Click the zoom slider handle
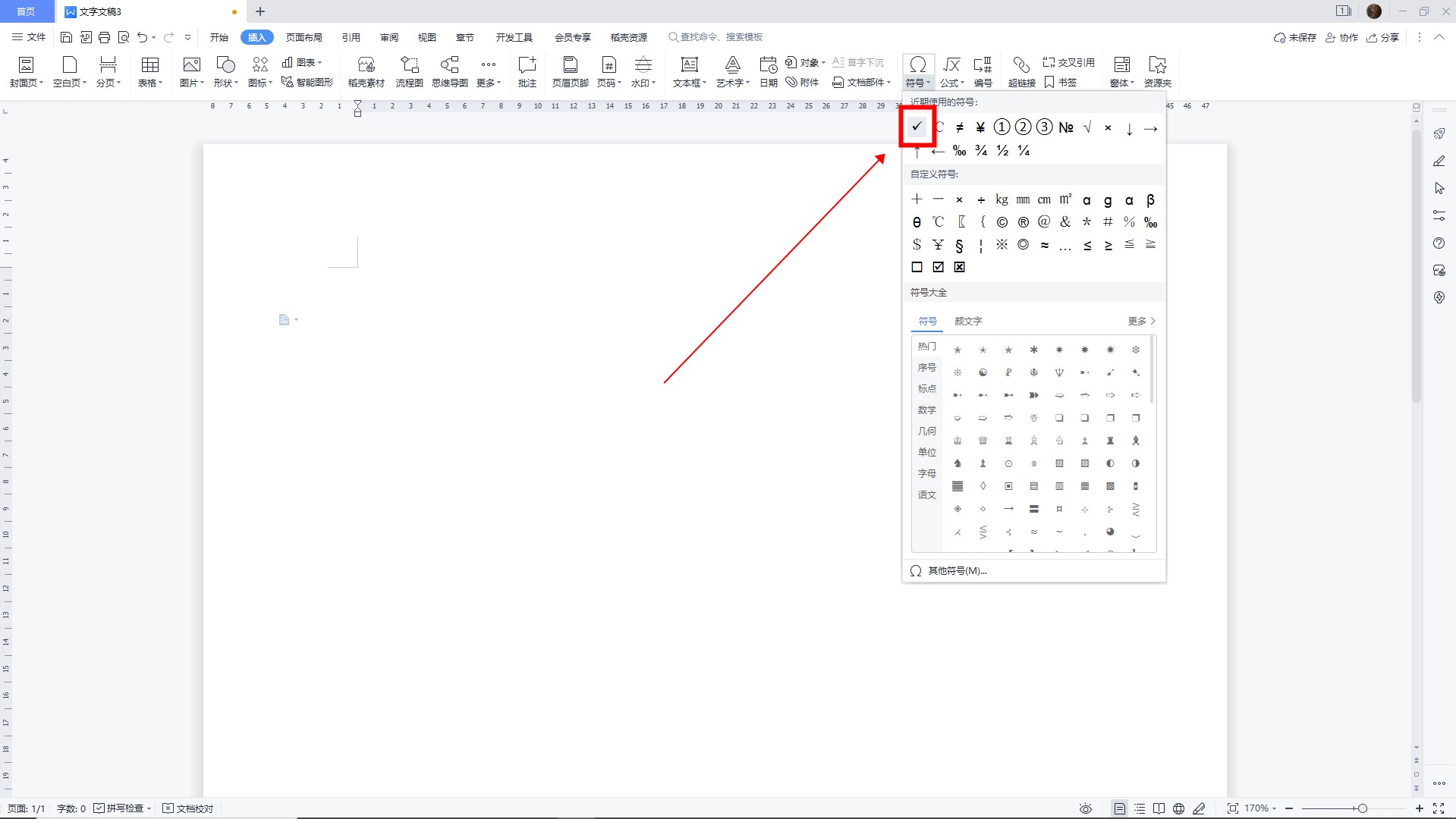The height and width of the screenshot is (819, 1456). tap(1363, 808)
